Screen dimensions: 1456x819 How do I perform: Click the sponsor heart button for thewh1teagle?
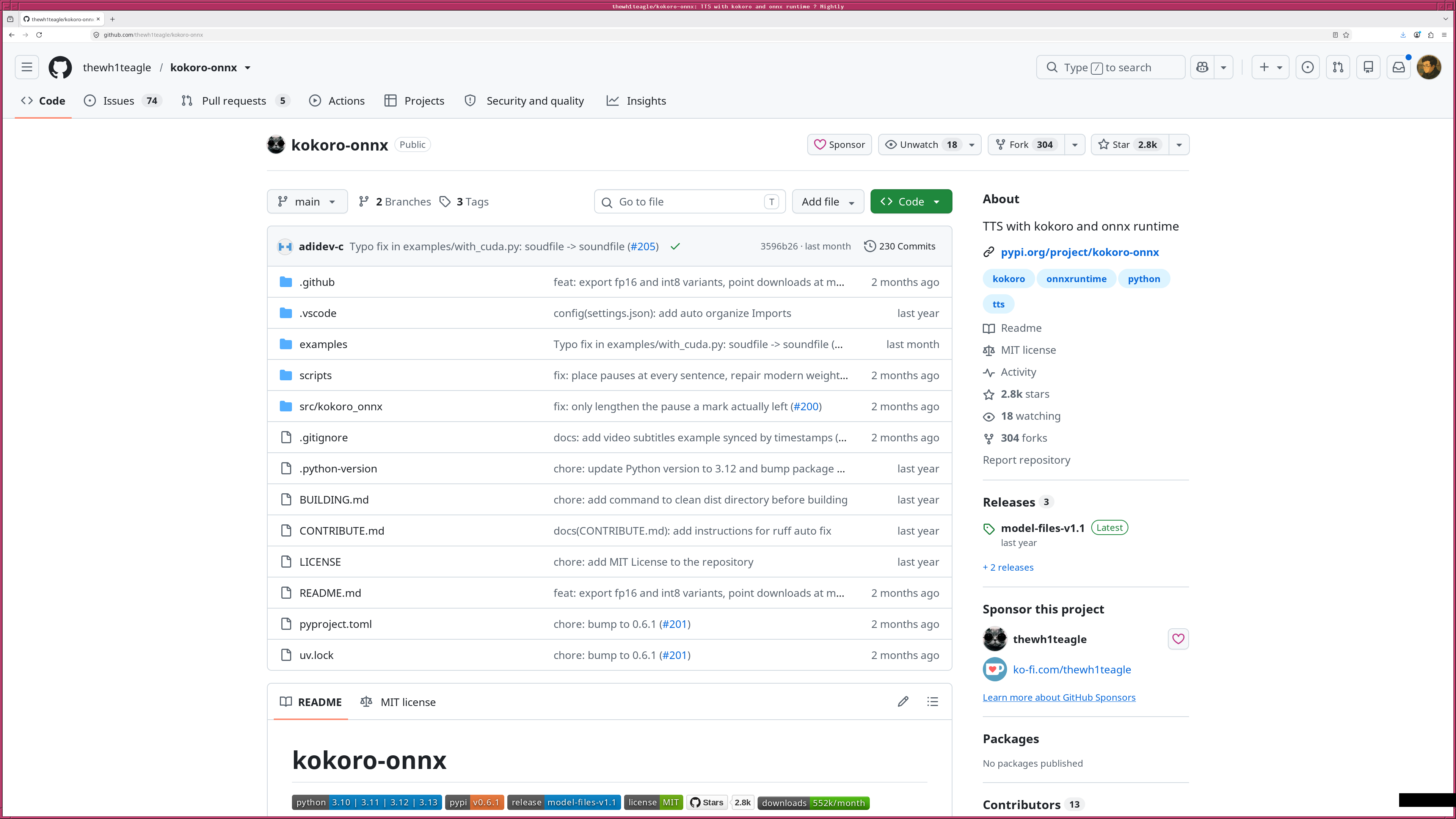1178,639
